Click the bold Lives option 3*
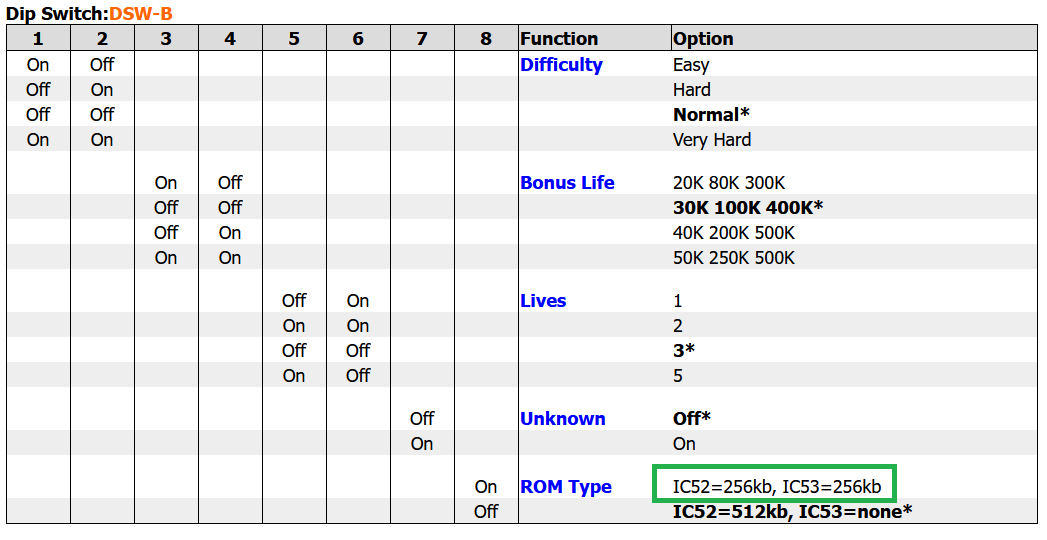Viewport: 1047px width, 540px height. (x=684, y=350)
